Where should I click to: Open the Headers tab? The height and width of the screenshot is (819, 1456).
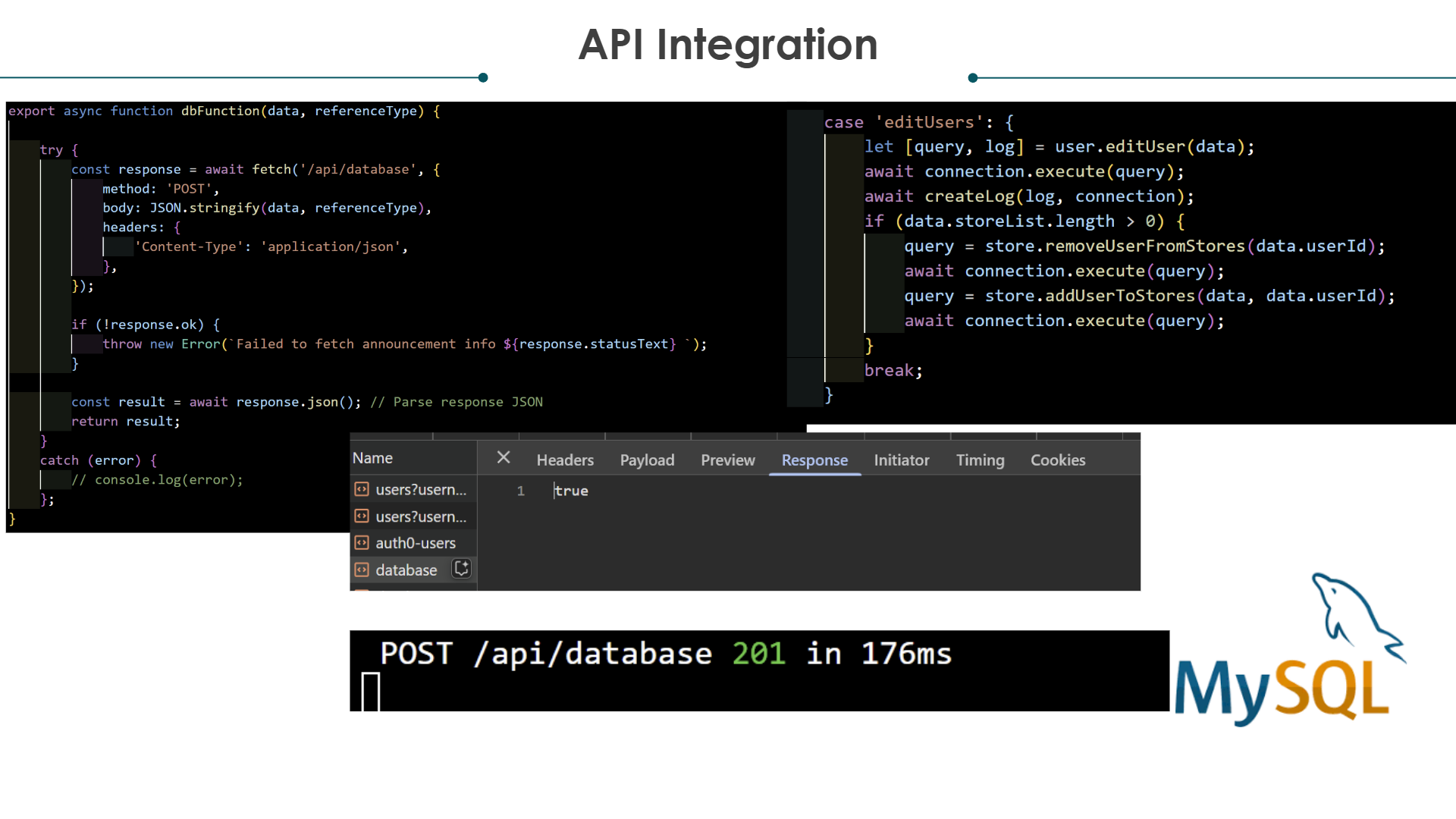(565, 460)
